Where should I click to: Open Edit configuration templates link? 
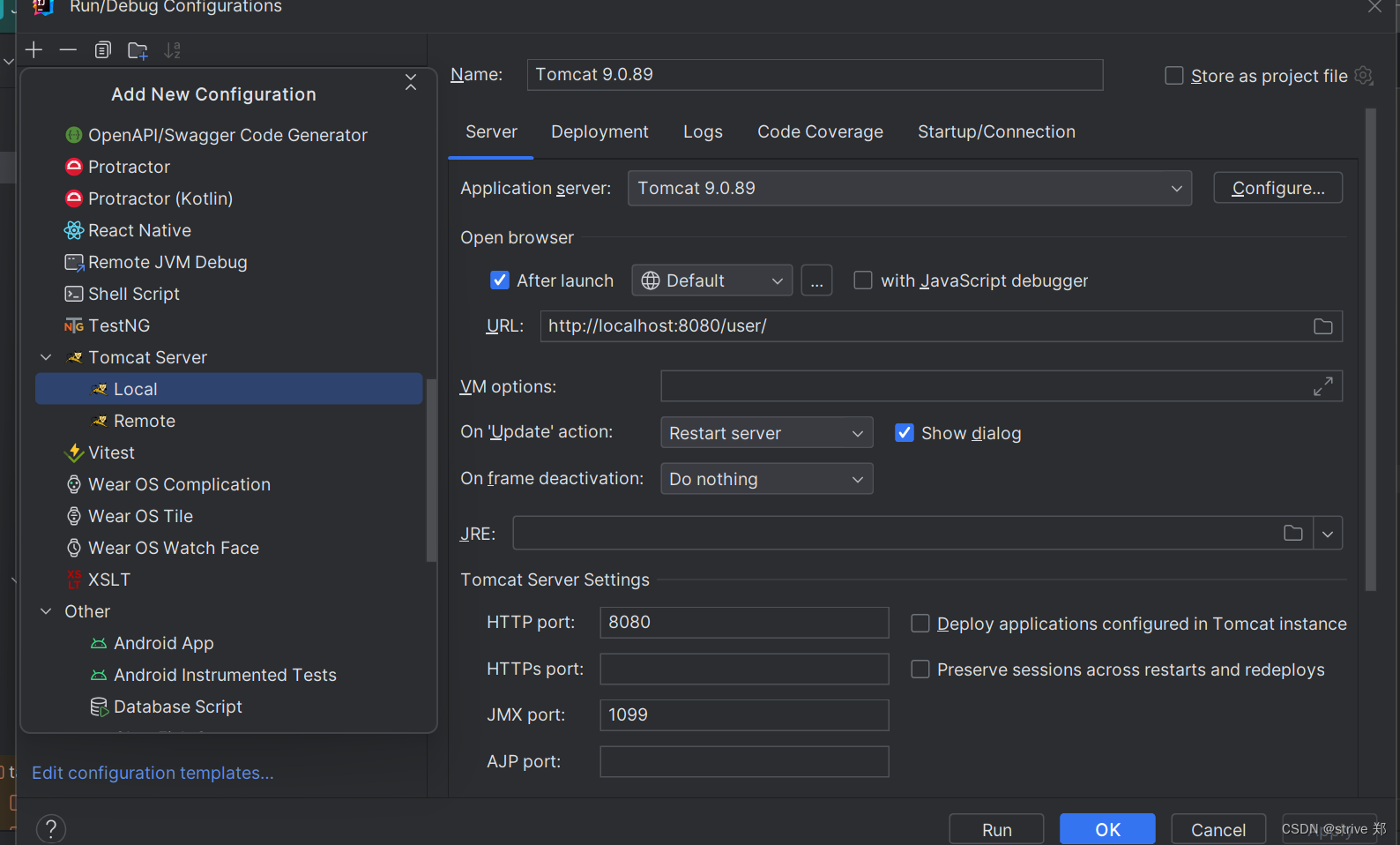click(x=153, y=773)
